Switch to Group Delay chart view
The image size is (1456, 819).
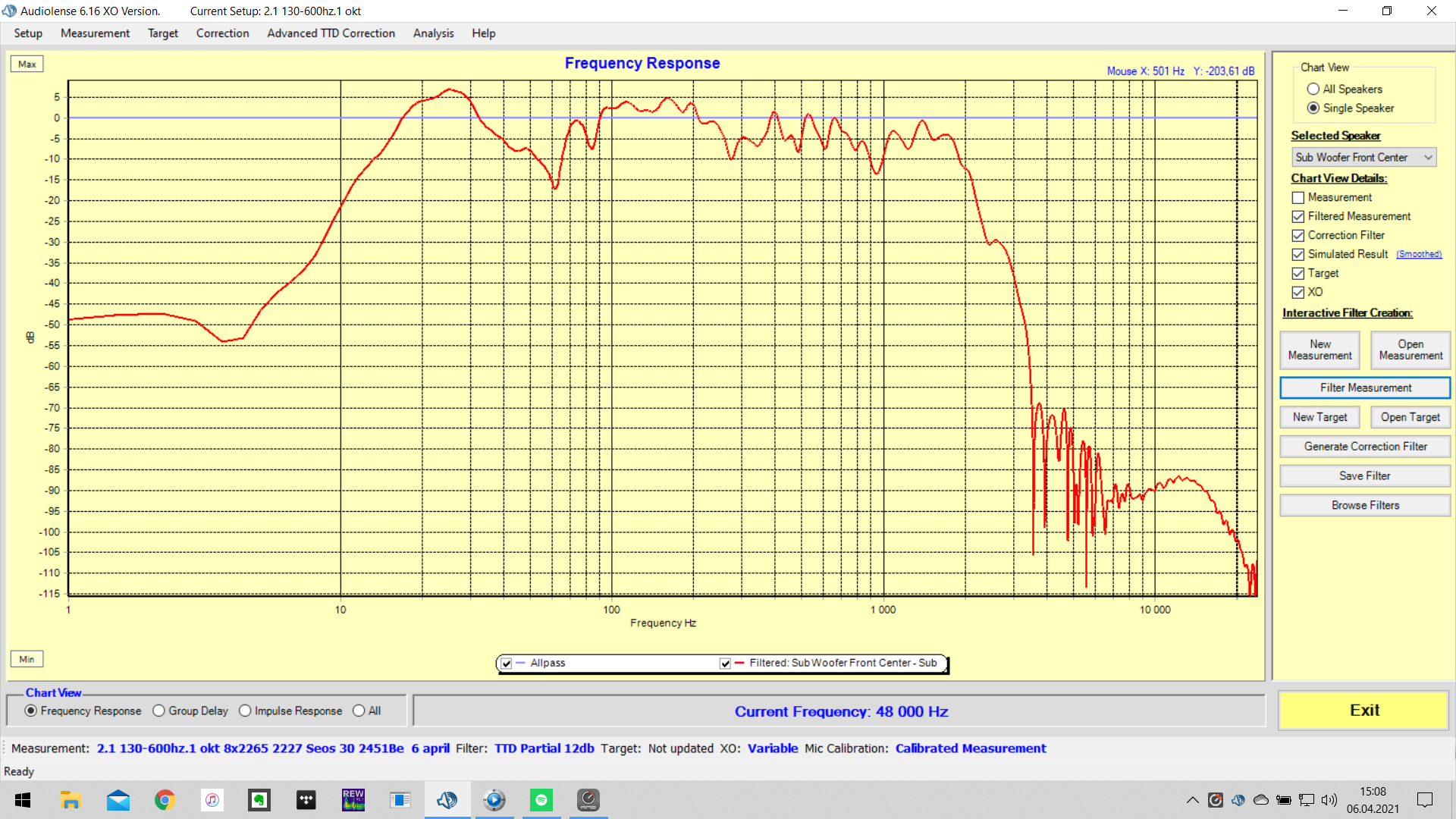[x=158, y=711]
